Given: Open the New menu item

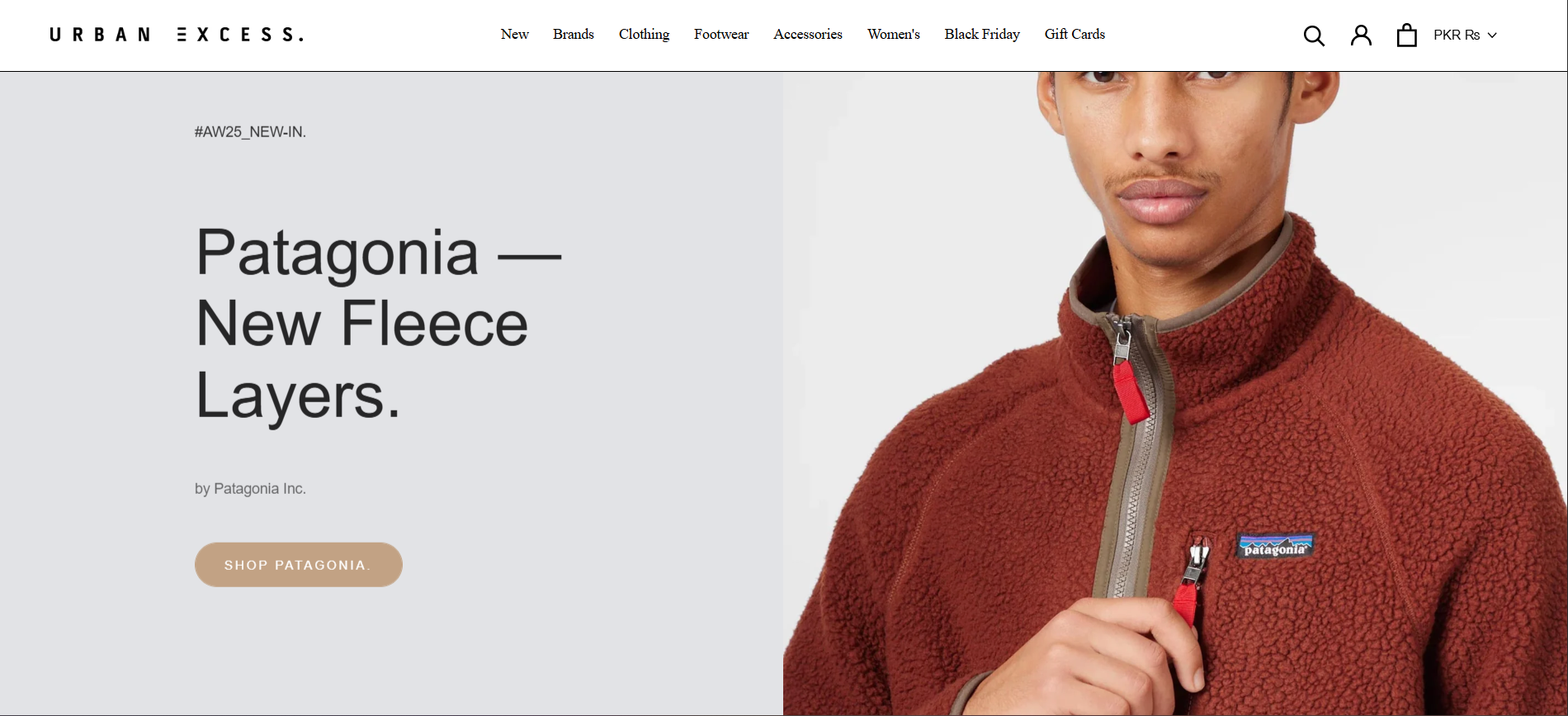Looking at the screenshot, I should click(x=514, y=34).
